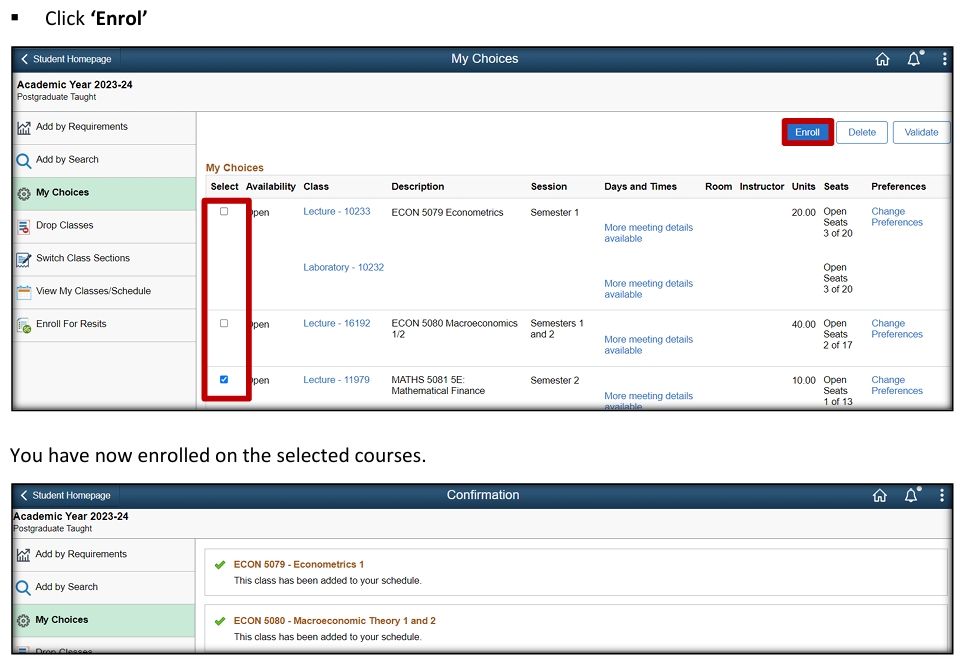The height and width of the screenshot is (665, 960).
Task: Click Add by Search magnifier icon in upper sidebar
Action: click(x=24, y=160)
